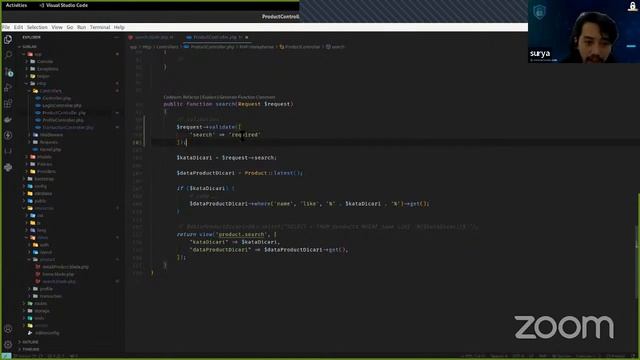Open the Extensions view
This screenshot has height=360, width=640.
pyautogui.click(x=8, y=103)
